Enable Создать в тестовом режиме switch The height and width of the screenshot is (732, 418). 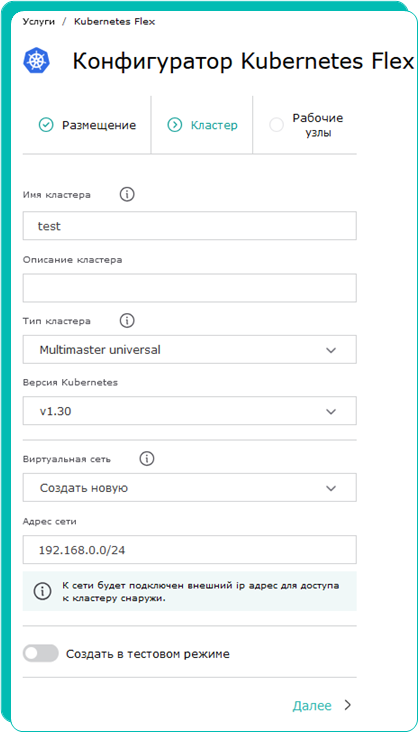coord(41,654)
